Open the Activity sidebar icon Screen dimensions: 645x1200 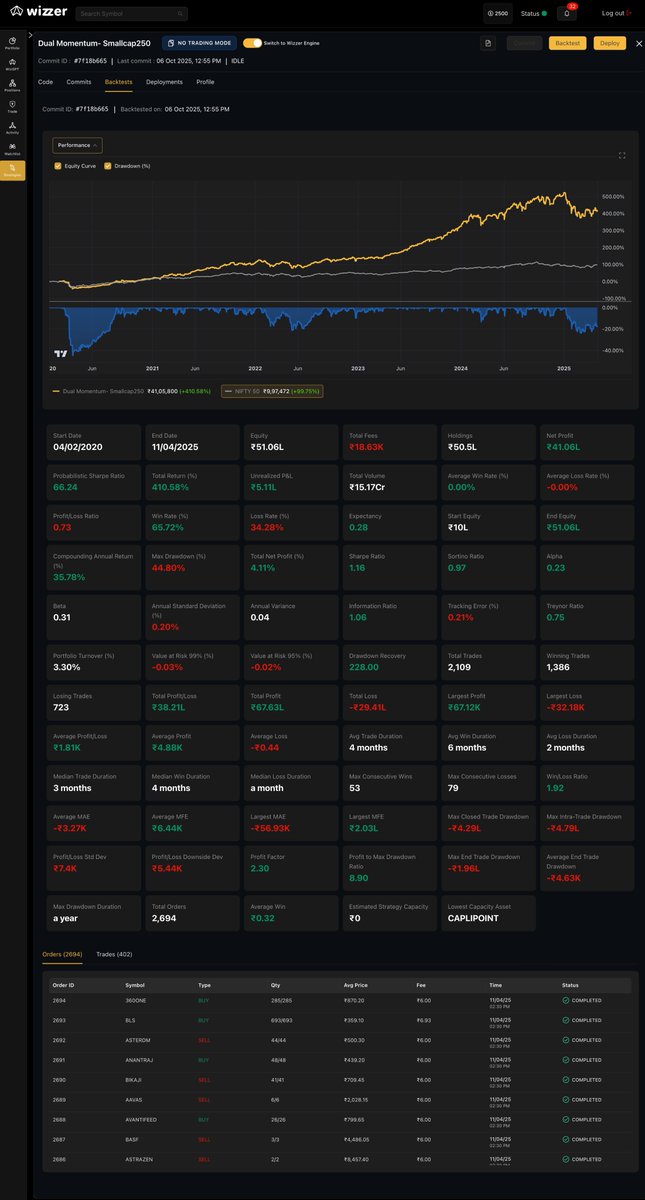click(x=12, y=128)
